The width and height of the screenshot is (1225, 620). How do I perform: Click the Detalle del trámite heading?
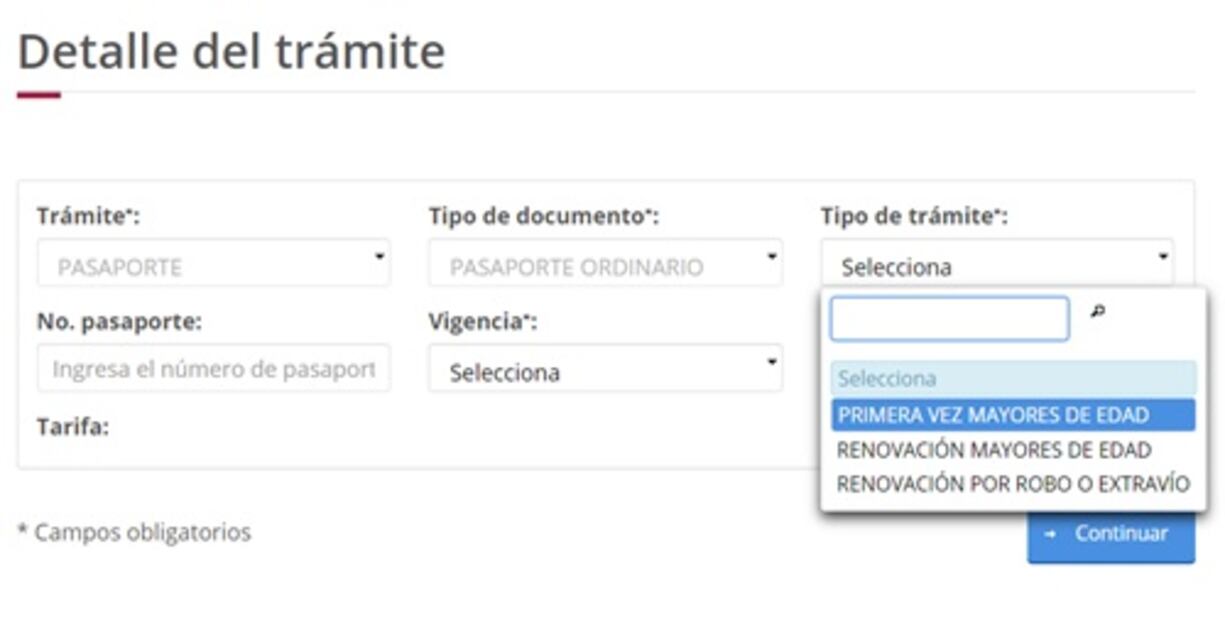231,50
